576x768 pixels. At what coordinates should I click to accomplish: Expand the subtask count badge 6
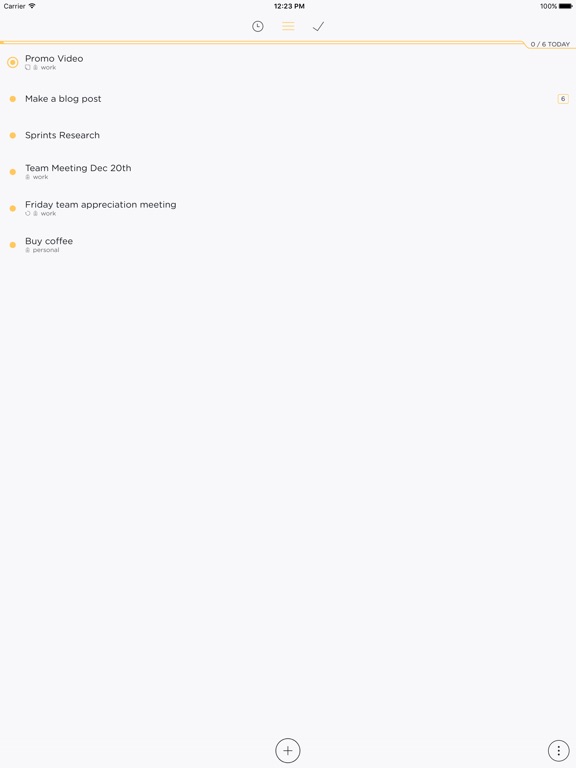563,99
